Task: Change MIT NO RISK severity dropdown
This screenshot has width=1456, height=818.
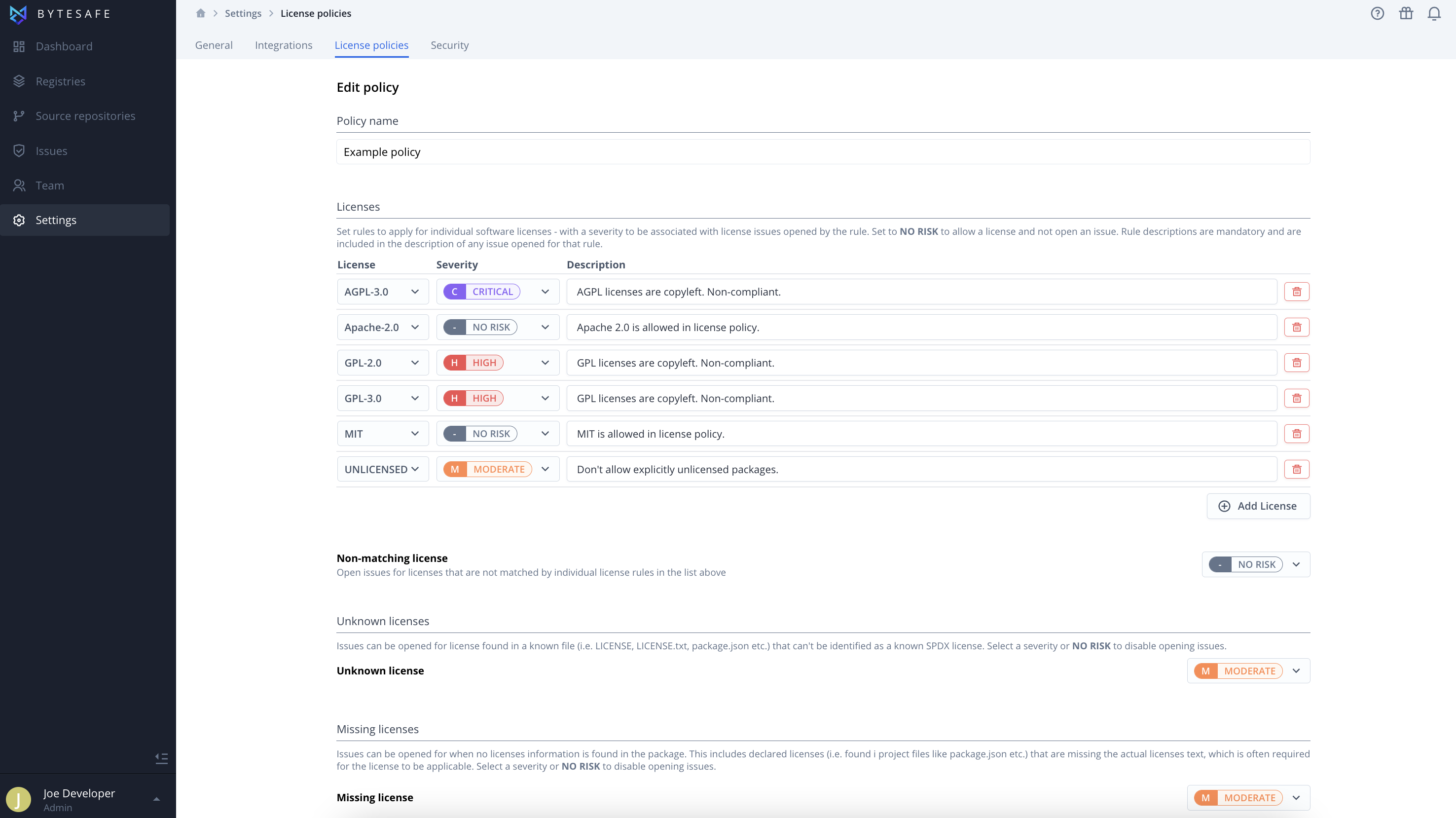Action: coord(498,434)
